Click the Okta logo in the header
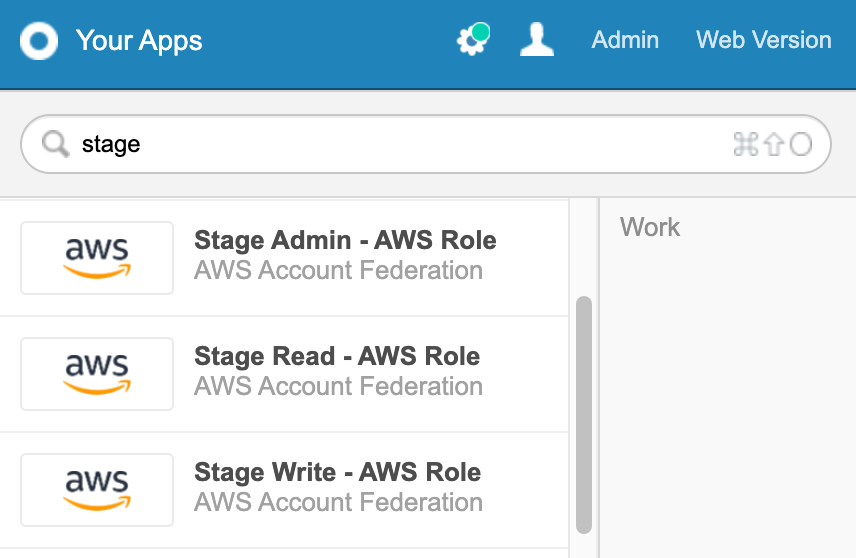856x558 pixels. [x=39, y=41]
